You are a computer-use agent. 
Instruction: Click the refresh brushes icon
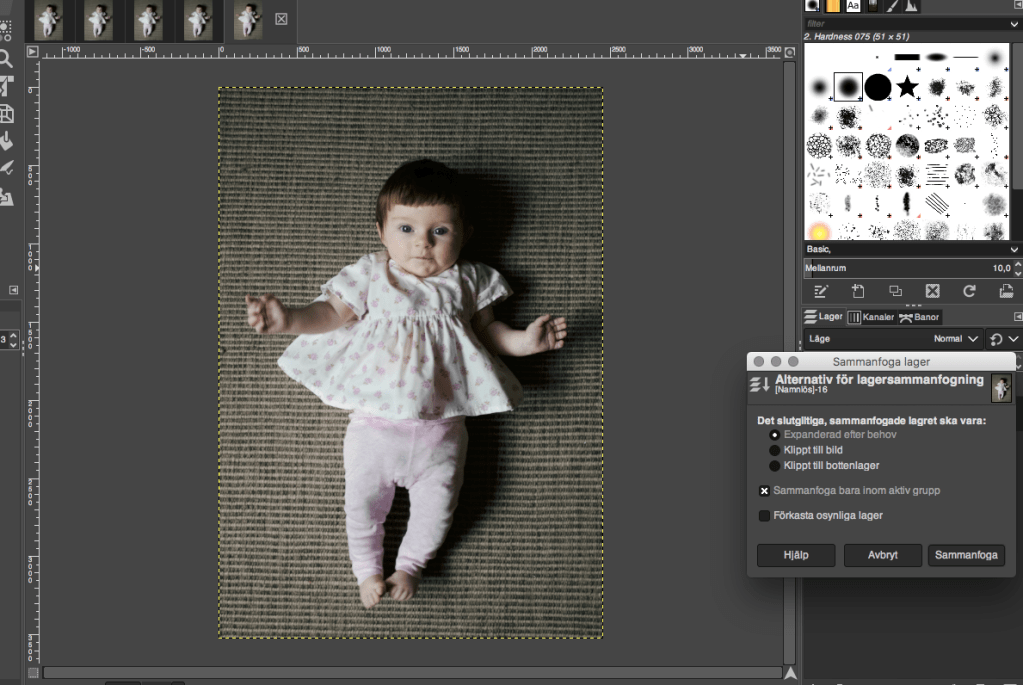click(969, 291)
